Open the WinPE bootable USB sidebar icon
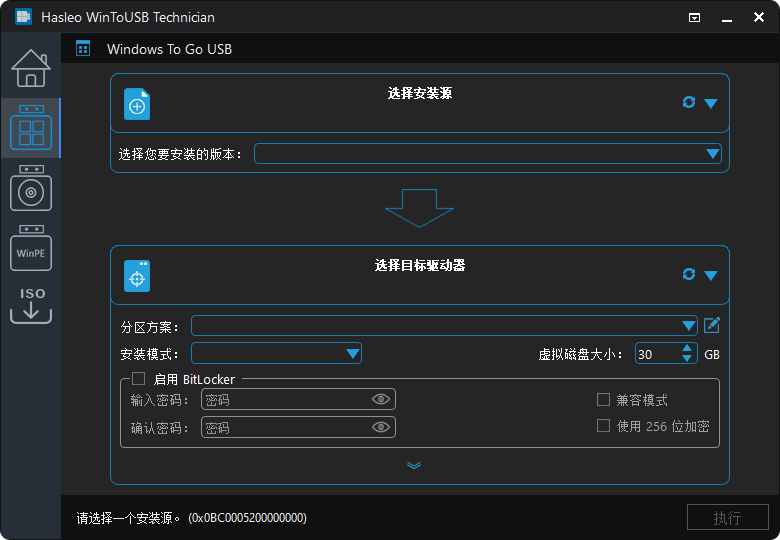The width and height of the screenshot is (780, 540). [x=31, y=248]
